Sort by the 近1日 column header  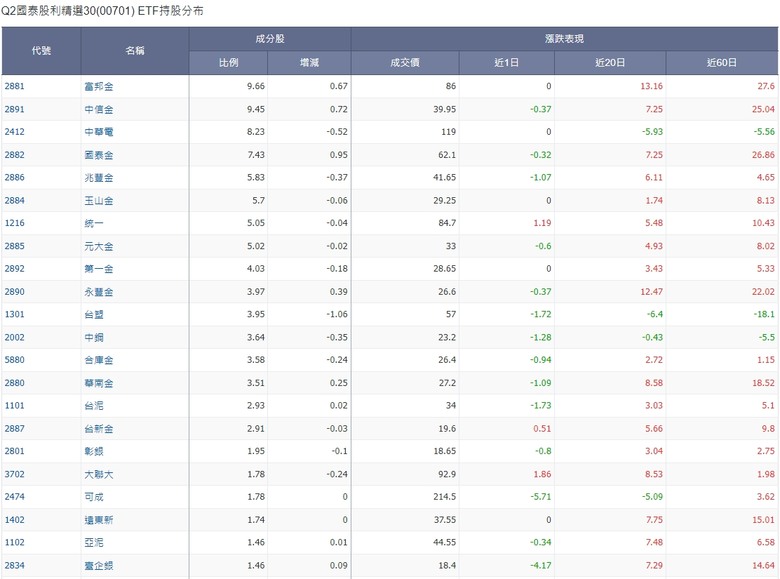click(506, 63)
